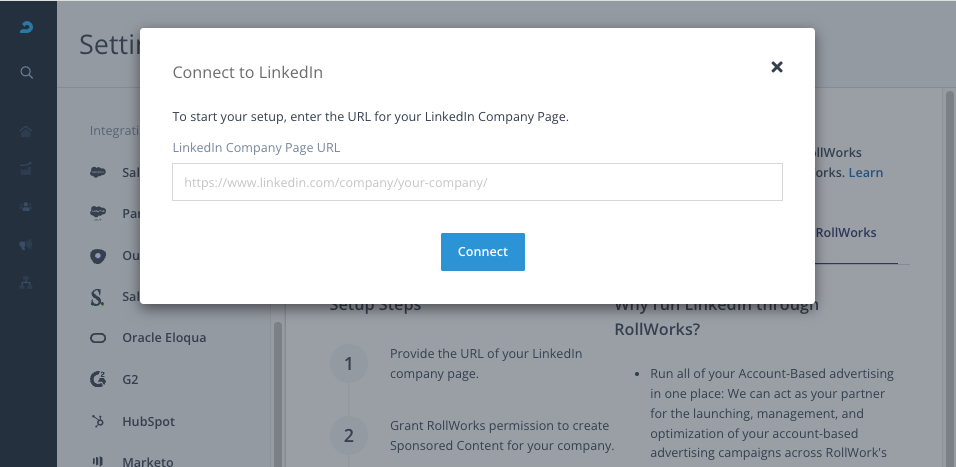Click the RollWorks logo in sidebar
956x467 pixels.
coord(26,27)
